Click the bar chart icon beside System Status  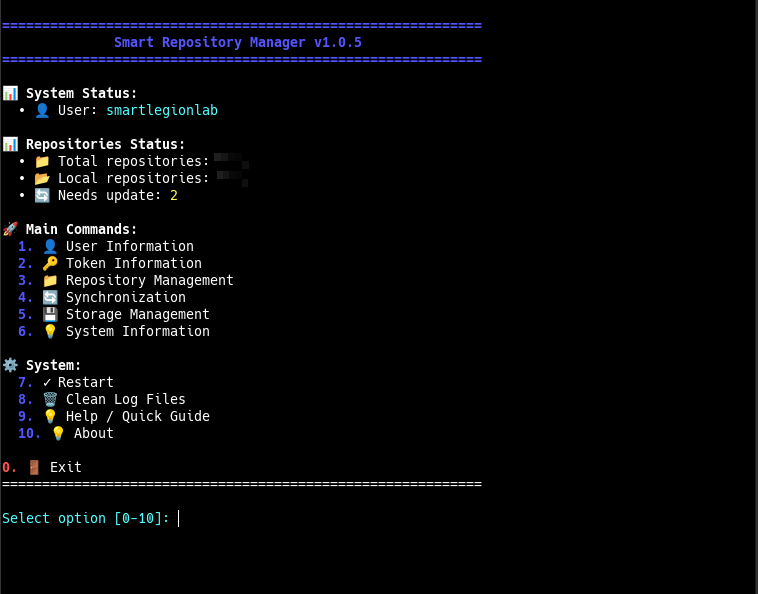point(10,93)
